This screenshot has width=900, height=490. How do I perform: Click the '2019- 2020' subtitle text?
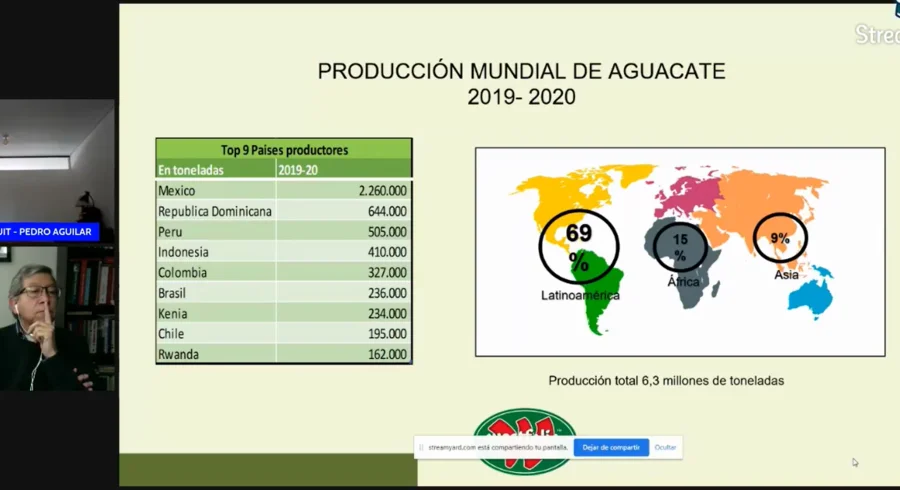pyautogui.click(x=521, y=97)
